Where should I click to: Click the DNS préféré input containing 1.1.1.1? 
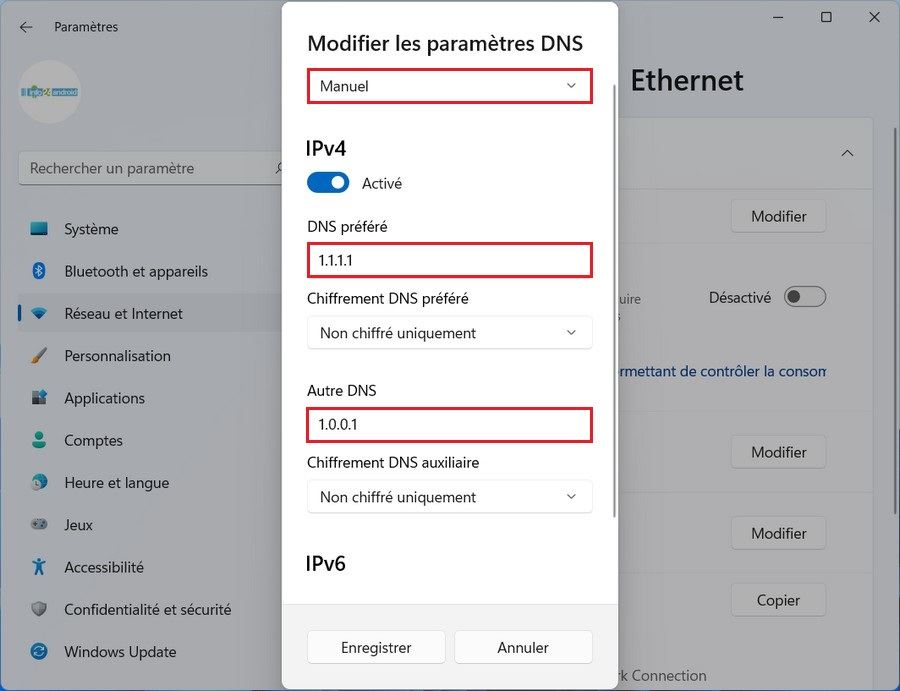click(449, 260)
